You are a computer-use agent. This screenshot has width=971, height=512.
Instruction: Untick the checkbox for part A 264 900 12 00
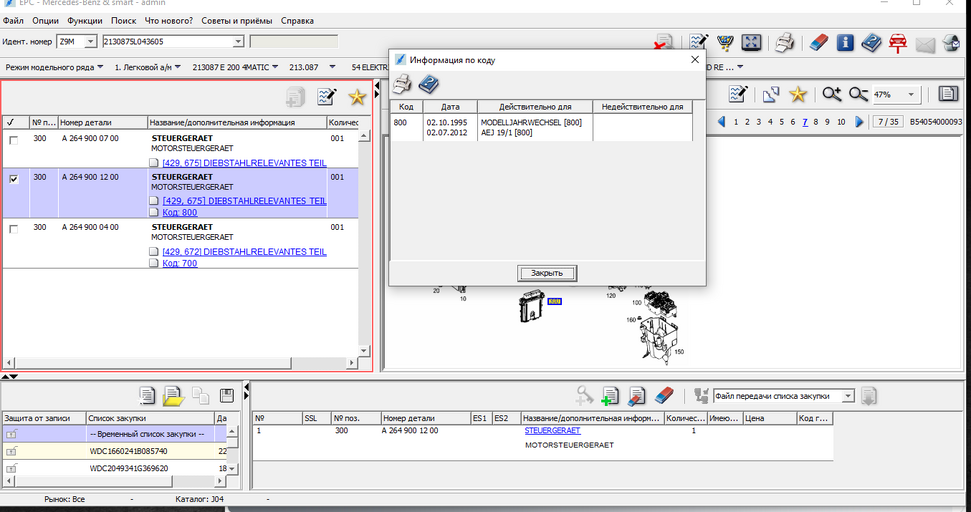point(14,179)
